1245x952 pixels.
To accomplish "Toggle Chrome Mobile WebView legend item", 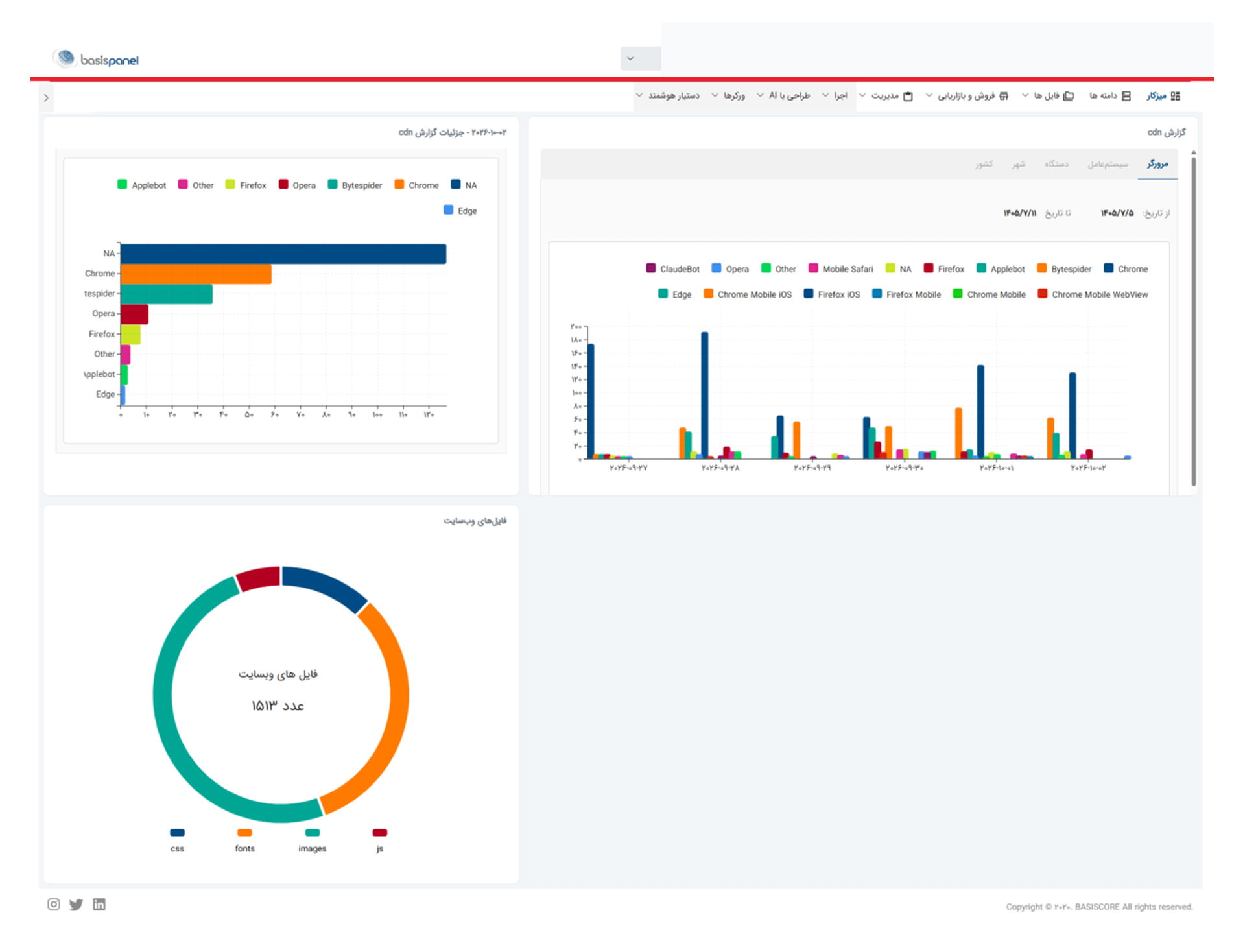I will [x=1093, y=294].
